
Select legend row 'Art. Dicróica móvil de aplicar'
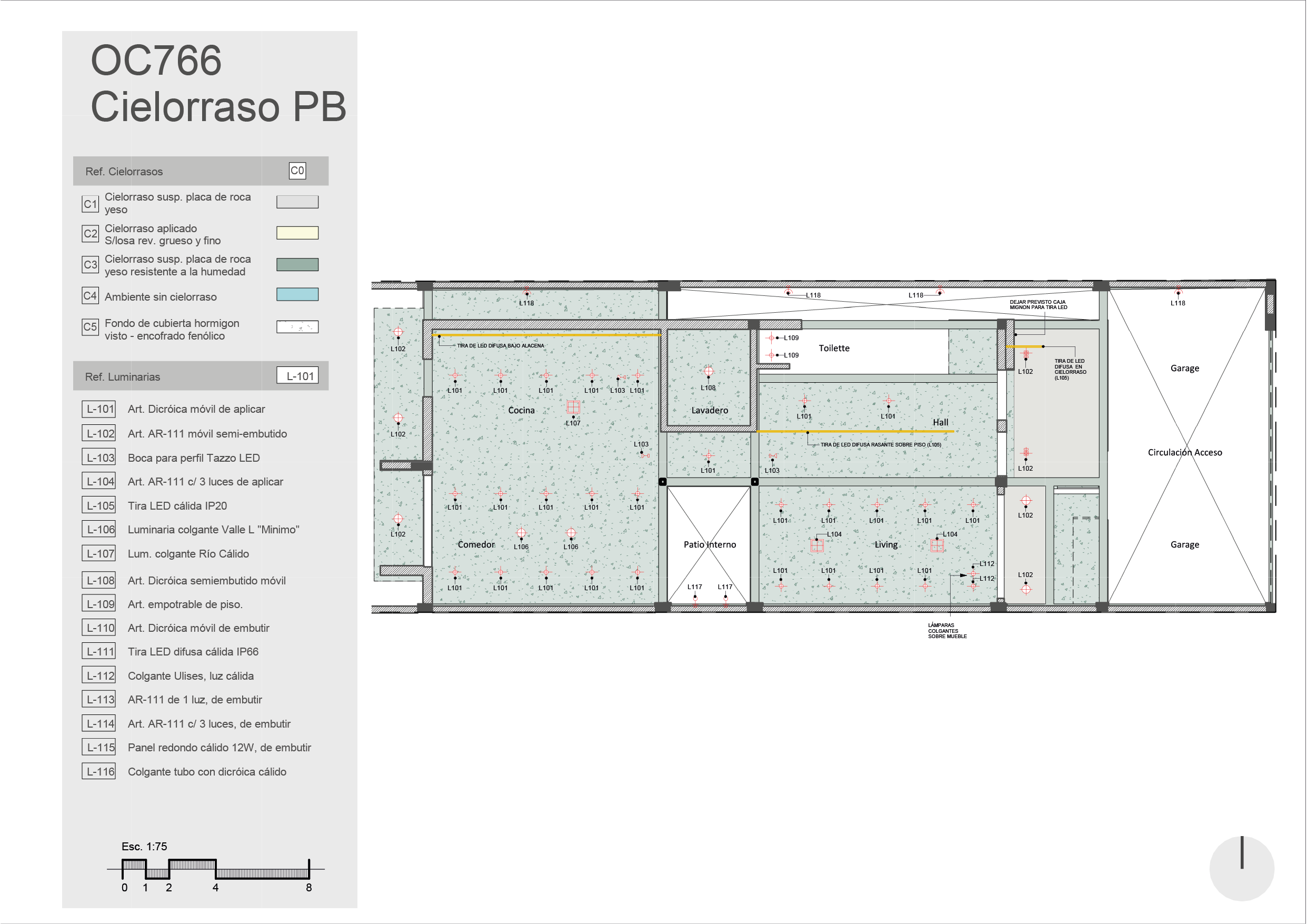pyautogui.click(x=196, y=409)
